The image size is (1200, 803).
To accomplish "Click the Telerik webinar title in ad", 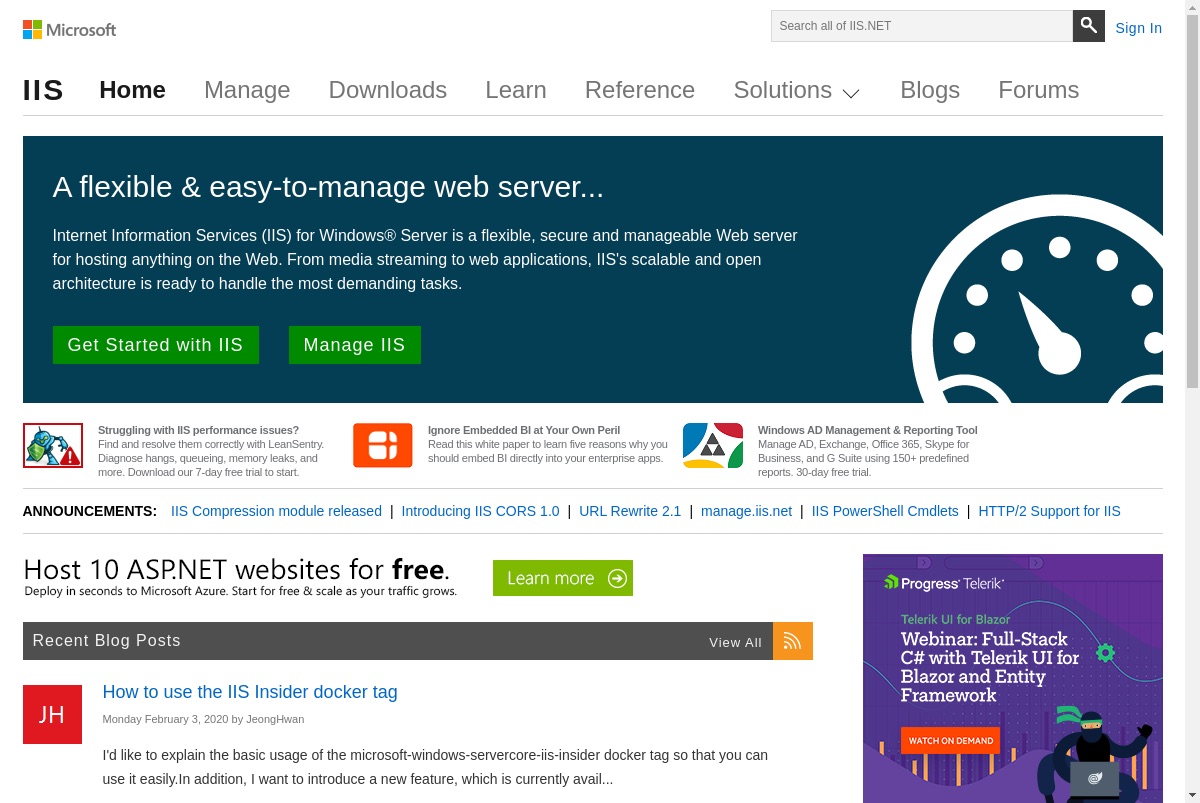I will pyautogui.click(x=990, y=667).
